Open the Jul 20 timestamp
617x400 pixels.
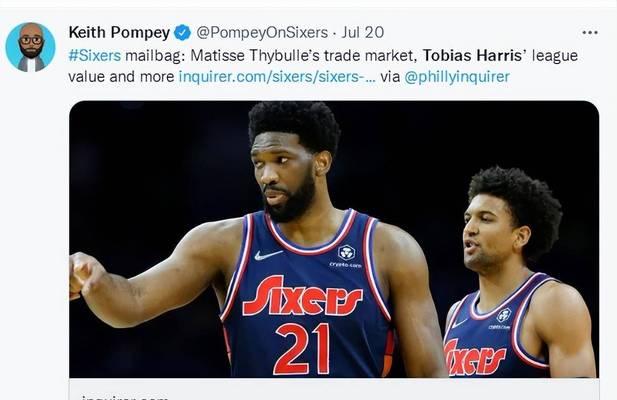(362, 33)
